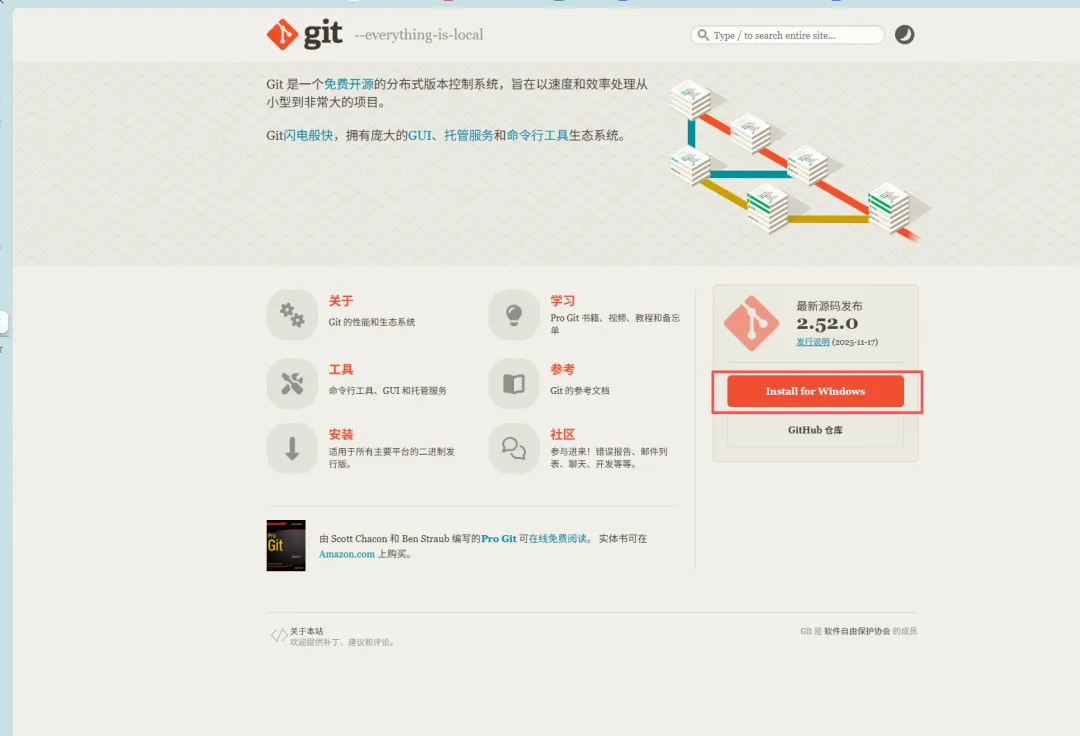Click the 参考 heading link
The width and height of the screenshot is (1080, 736).
pos(563,370)
